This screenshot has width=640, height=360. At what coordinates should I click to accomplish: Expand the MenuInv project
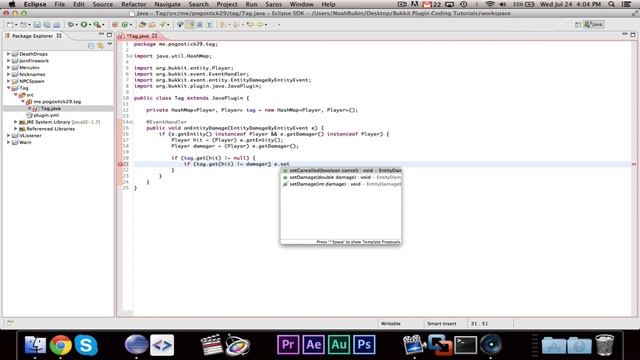click(x=8, y=67)
